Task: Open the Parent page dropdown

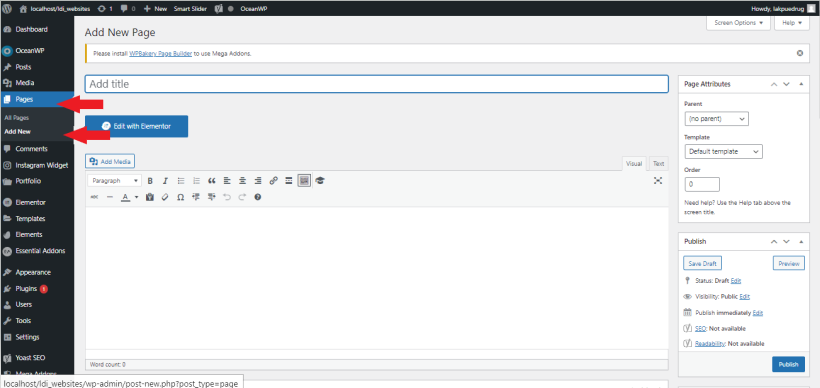Action: coord(716,119)
